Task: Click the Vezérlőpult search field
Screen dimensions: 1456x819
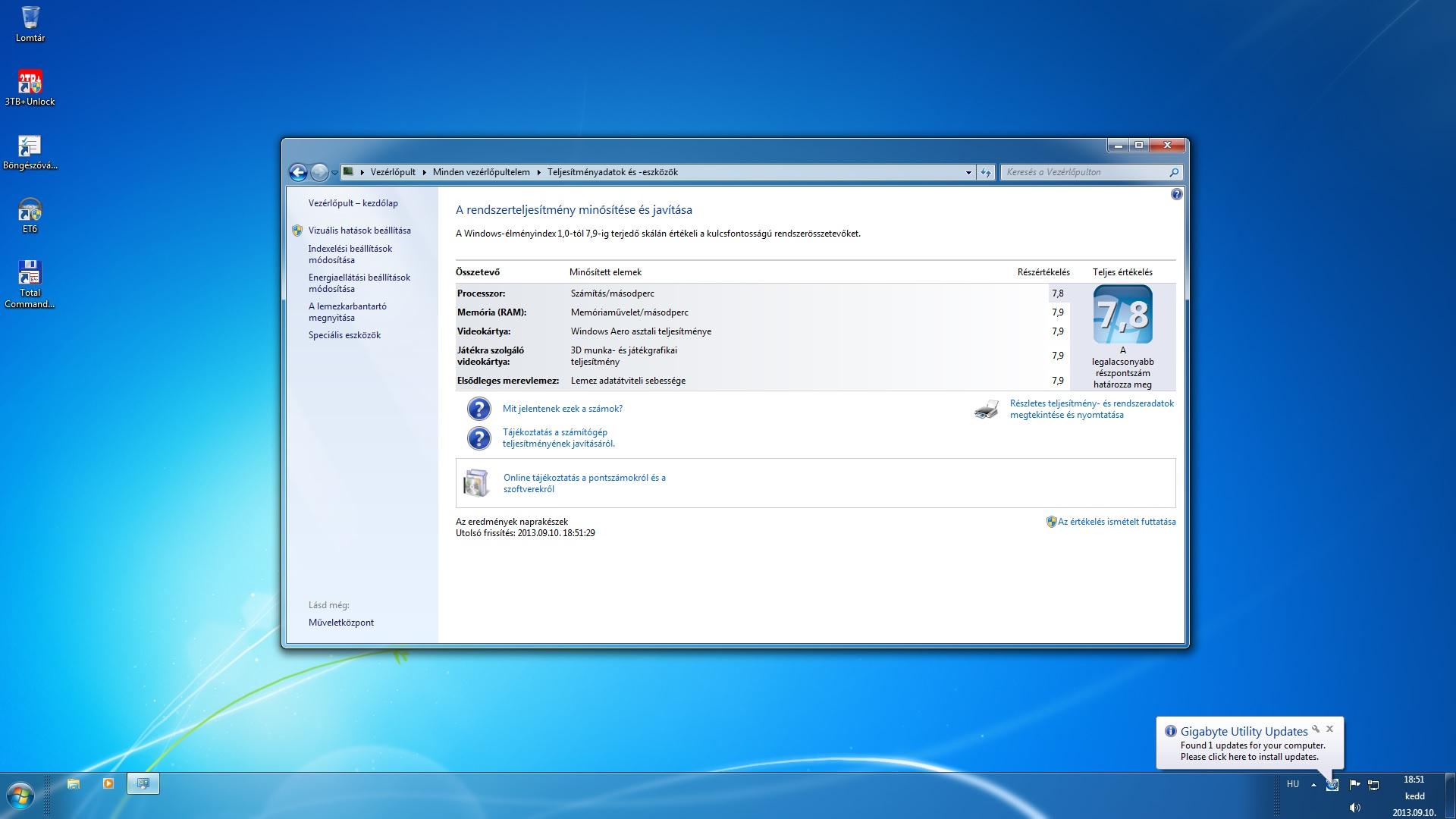Action: point(1084,172)
